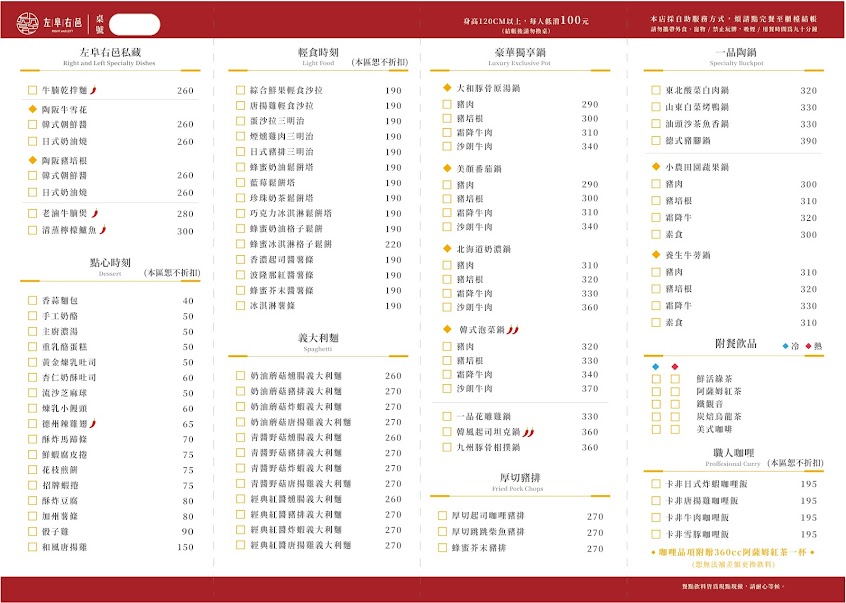Select 霜降牛肉 under 北海道奶濃鍋
This screenshot has height=603, width=846.
pos(447,293)
